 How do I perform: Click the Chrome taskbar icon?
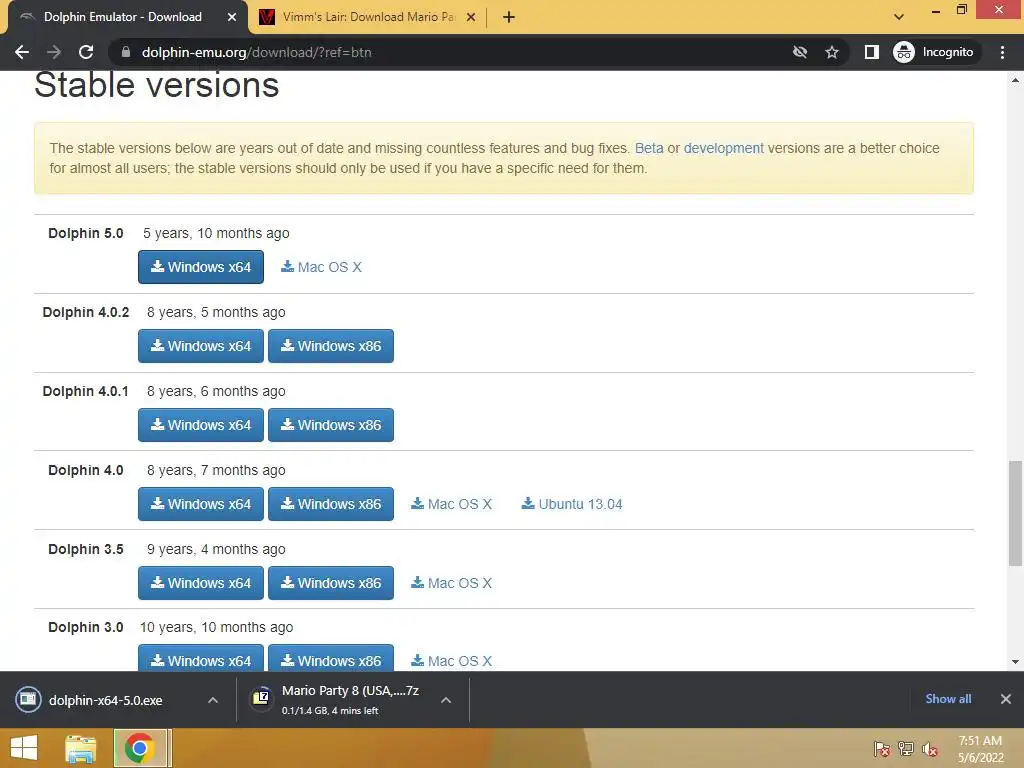(139, 748)
